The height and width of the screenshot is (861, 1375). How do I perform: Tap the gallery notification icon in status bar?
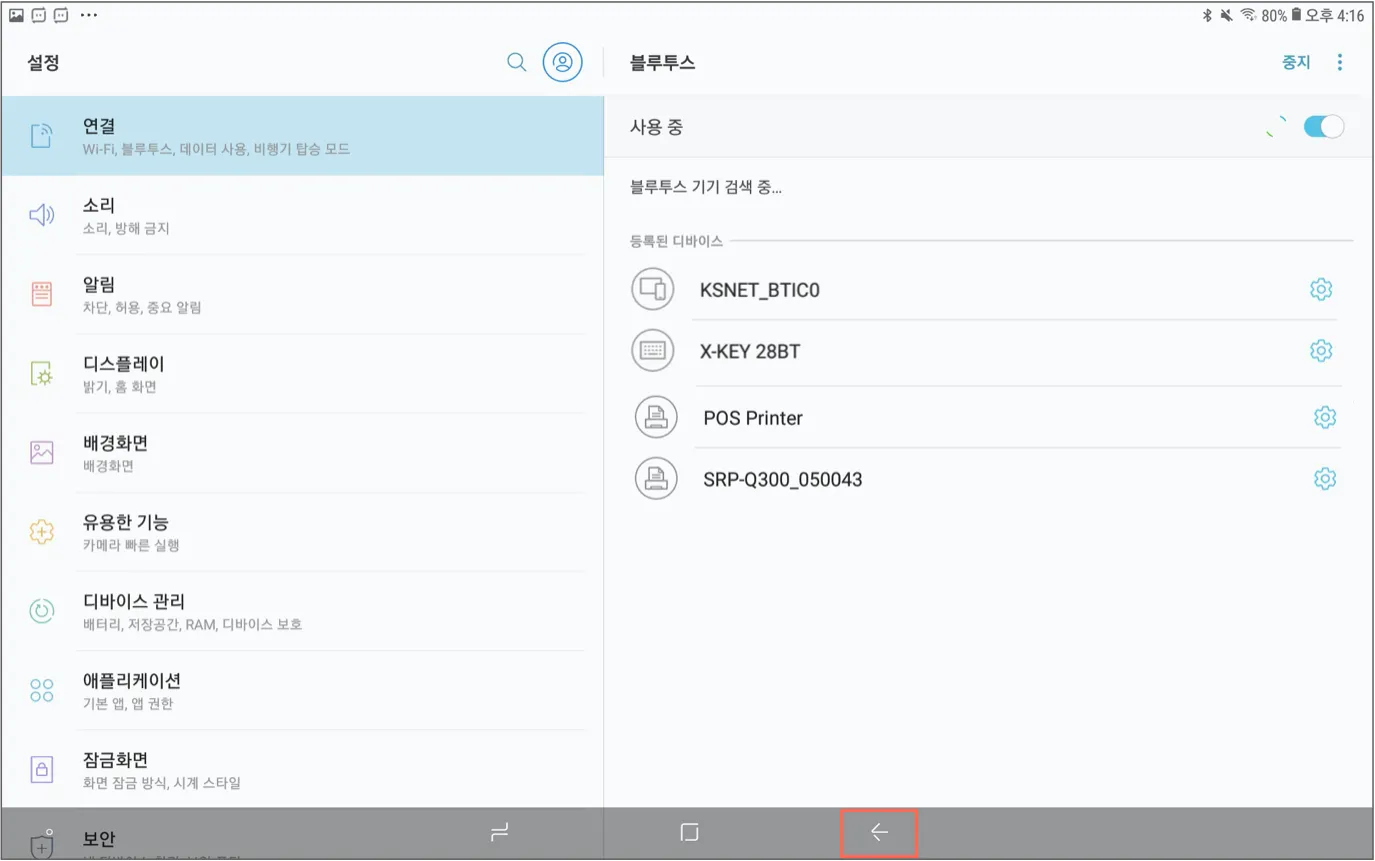tap(17, 15)
